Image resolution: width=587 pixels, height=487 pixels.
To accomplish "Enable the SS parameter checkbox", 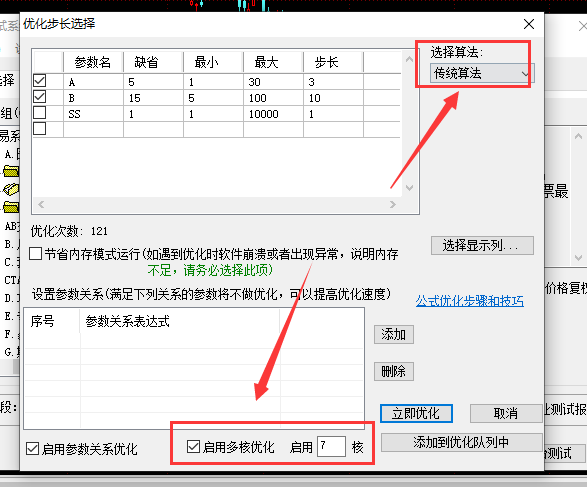I will coord(40,113).
